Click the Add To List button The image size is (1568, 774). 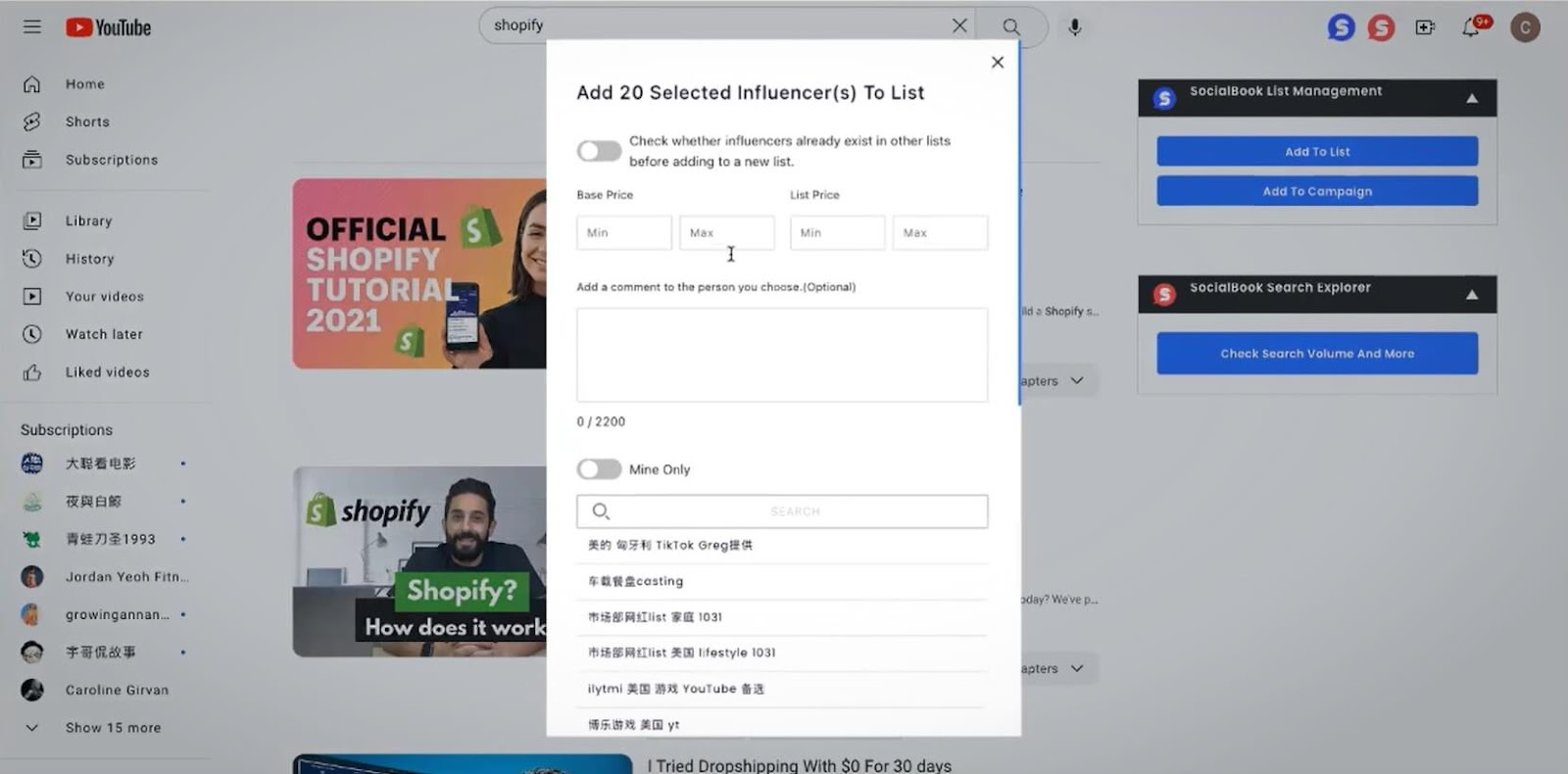[1317, 152]
